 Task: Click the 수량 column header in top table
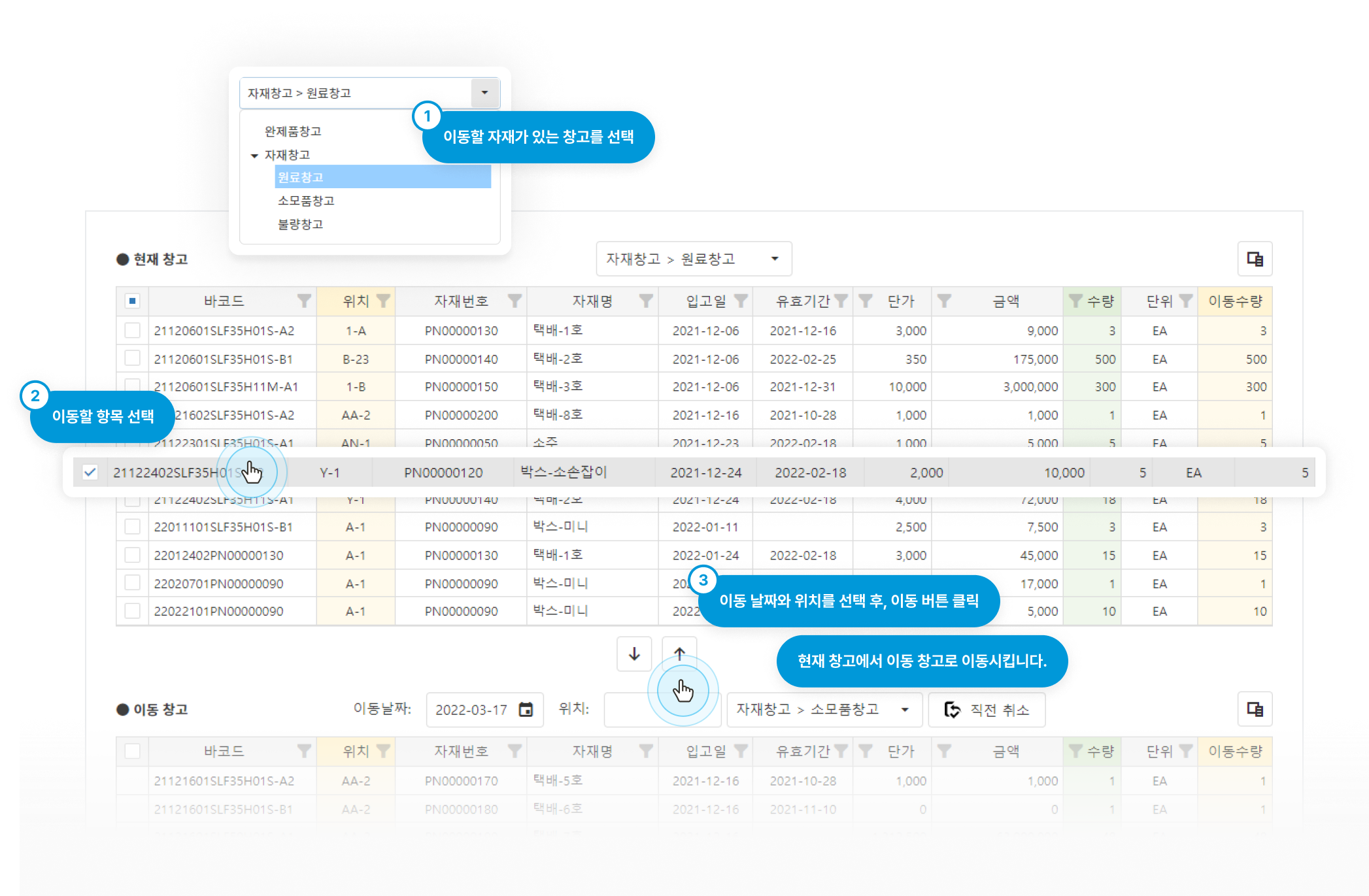[1100, 301]
